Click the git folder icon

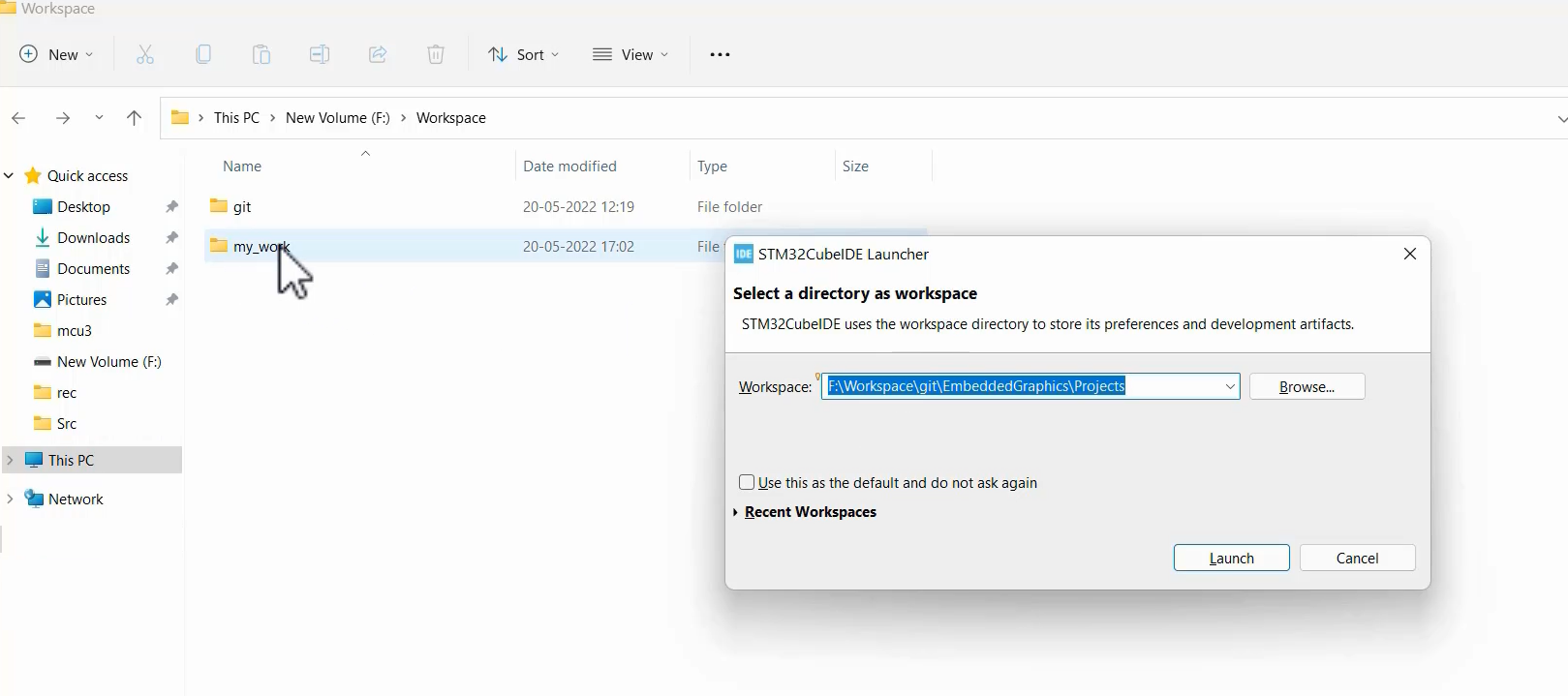click(219, 206)
